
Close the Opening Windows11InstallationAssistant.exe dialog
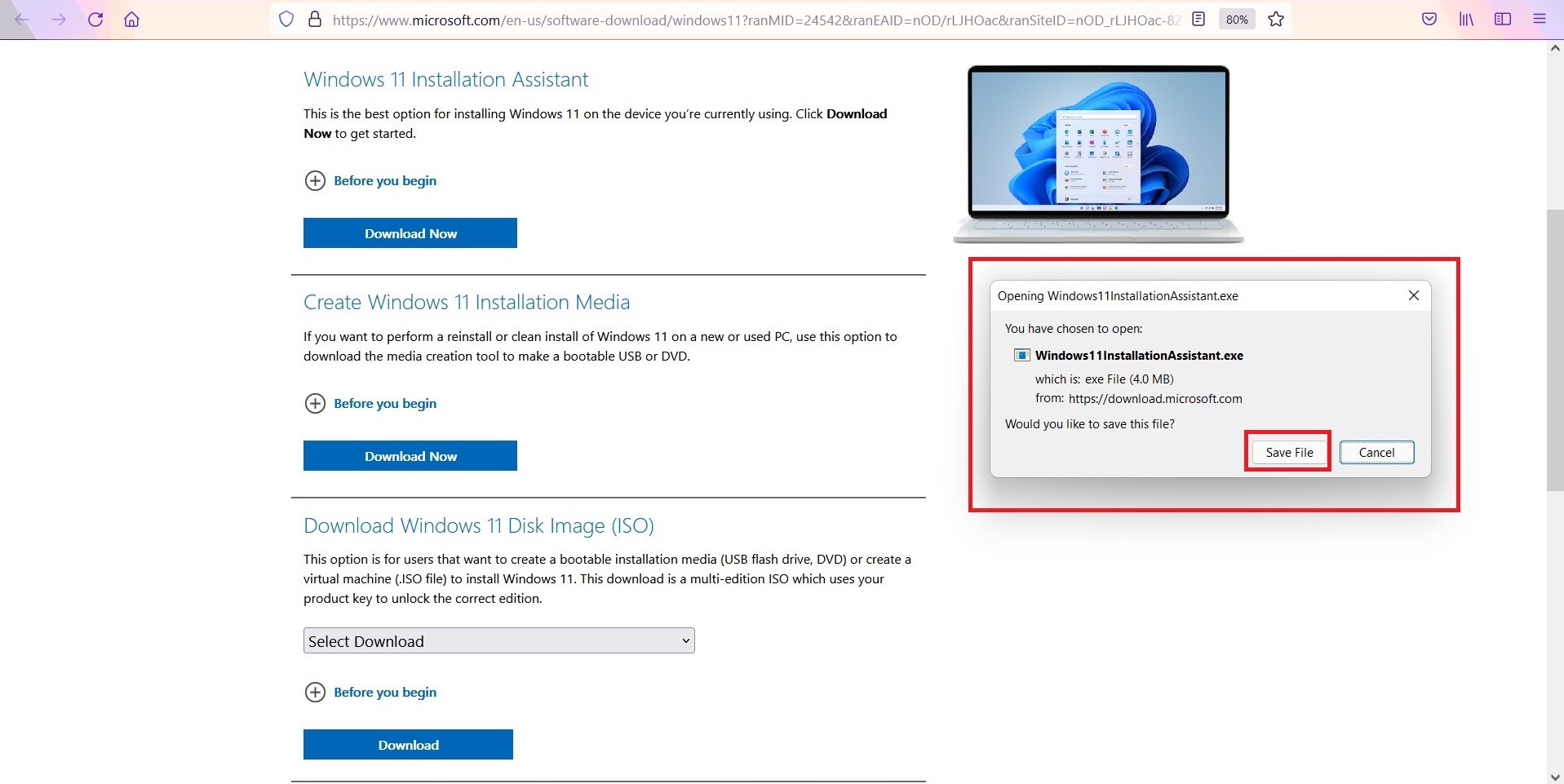pos(1414,295)
